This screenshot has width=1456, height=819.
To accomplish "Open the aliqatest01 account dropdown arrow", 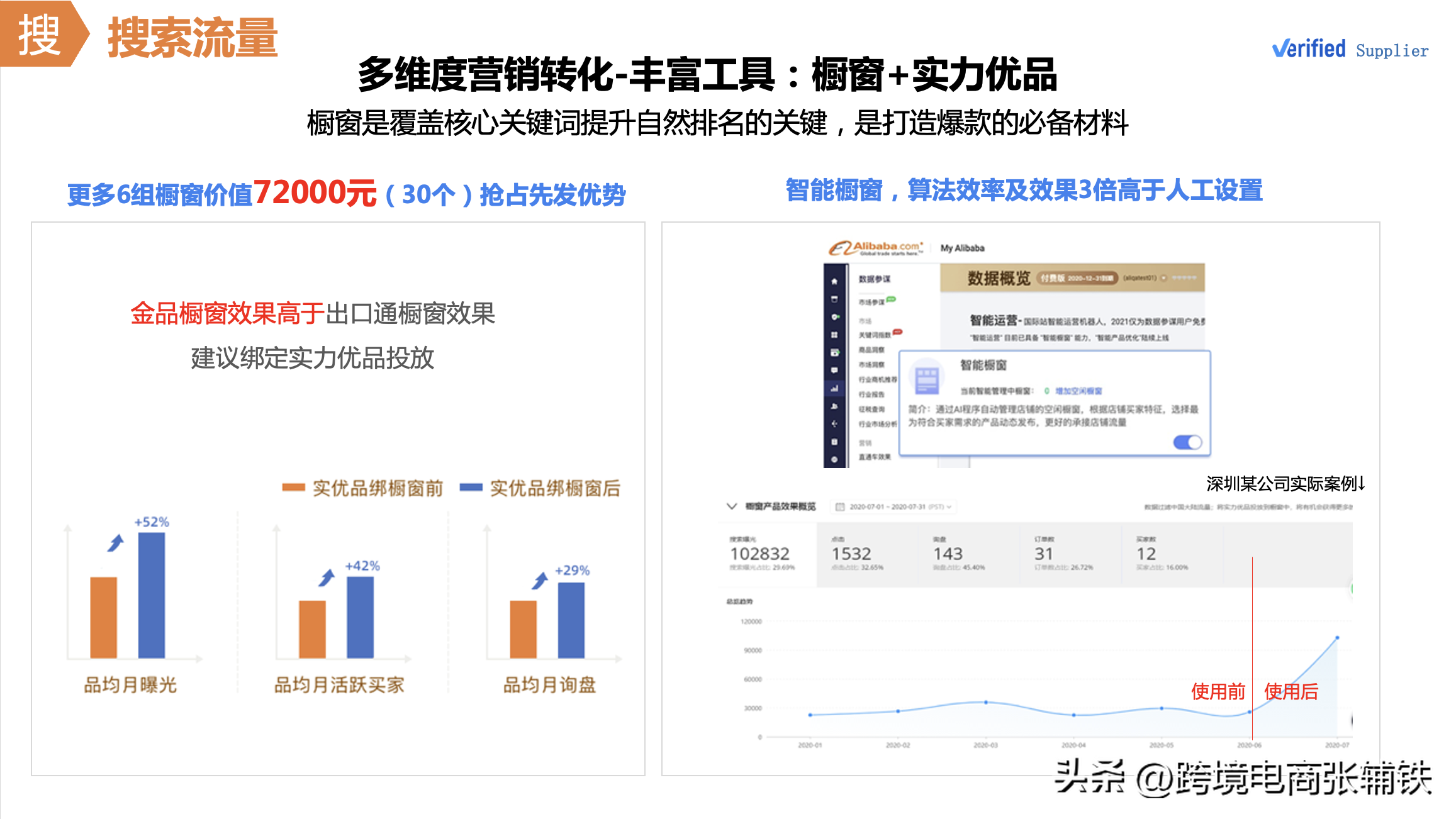I will click(x=1163, y=278).
